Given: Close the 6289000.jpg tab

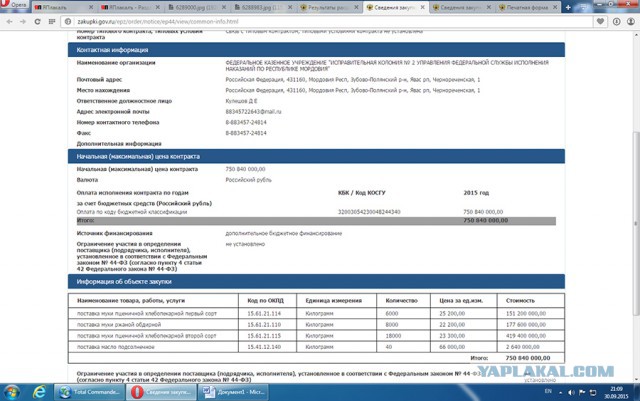Looking at the screenshot, I should (224, 7).
